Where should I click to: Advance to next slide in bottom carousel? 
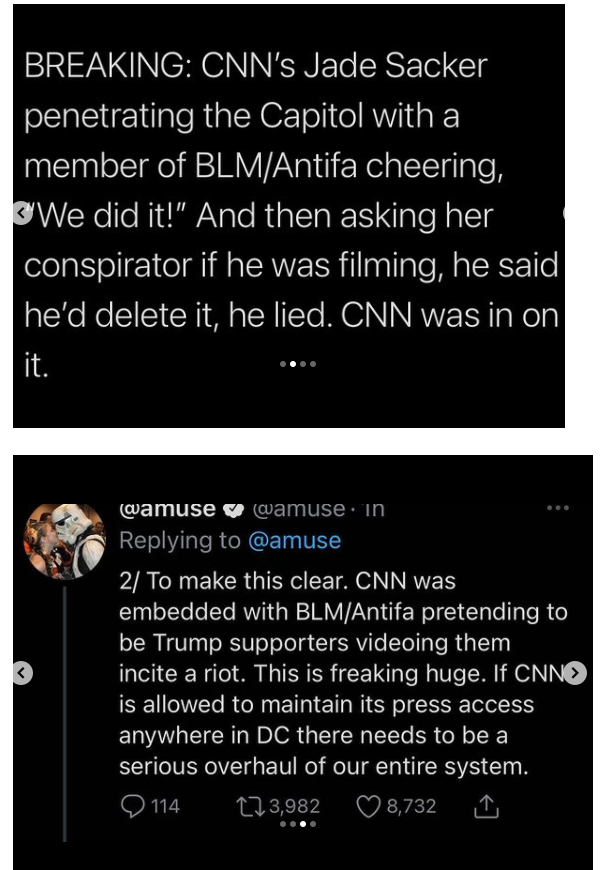[574, 674]
